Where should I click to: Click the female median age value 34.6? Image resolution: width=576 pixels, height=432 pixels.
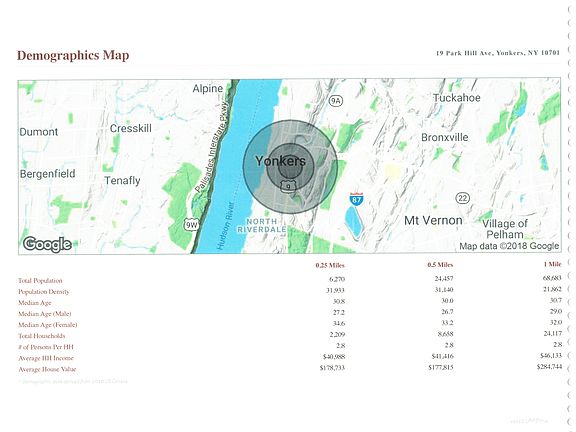click(339, 323)
